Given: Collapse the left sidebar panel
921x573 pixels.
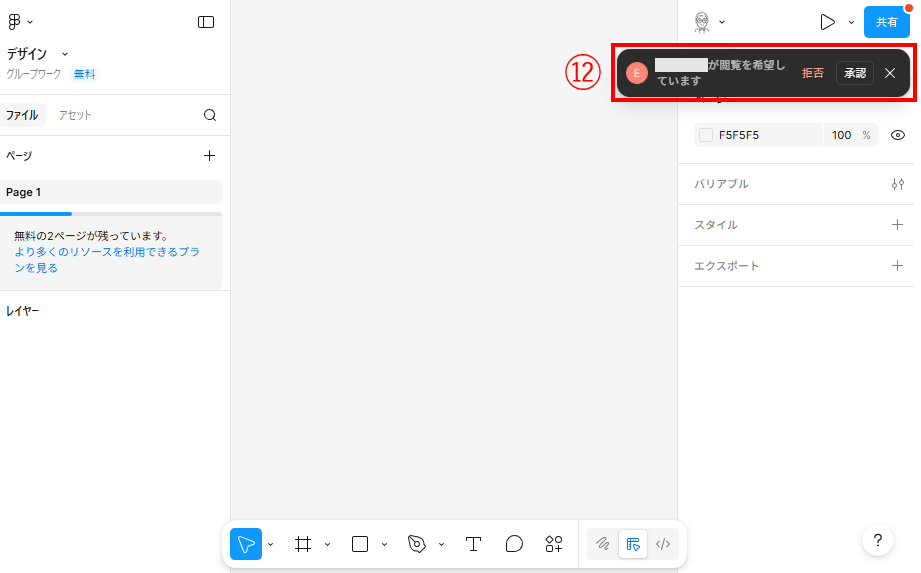Looking at the screenshot, I should [x=206, y=21].
